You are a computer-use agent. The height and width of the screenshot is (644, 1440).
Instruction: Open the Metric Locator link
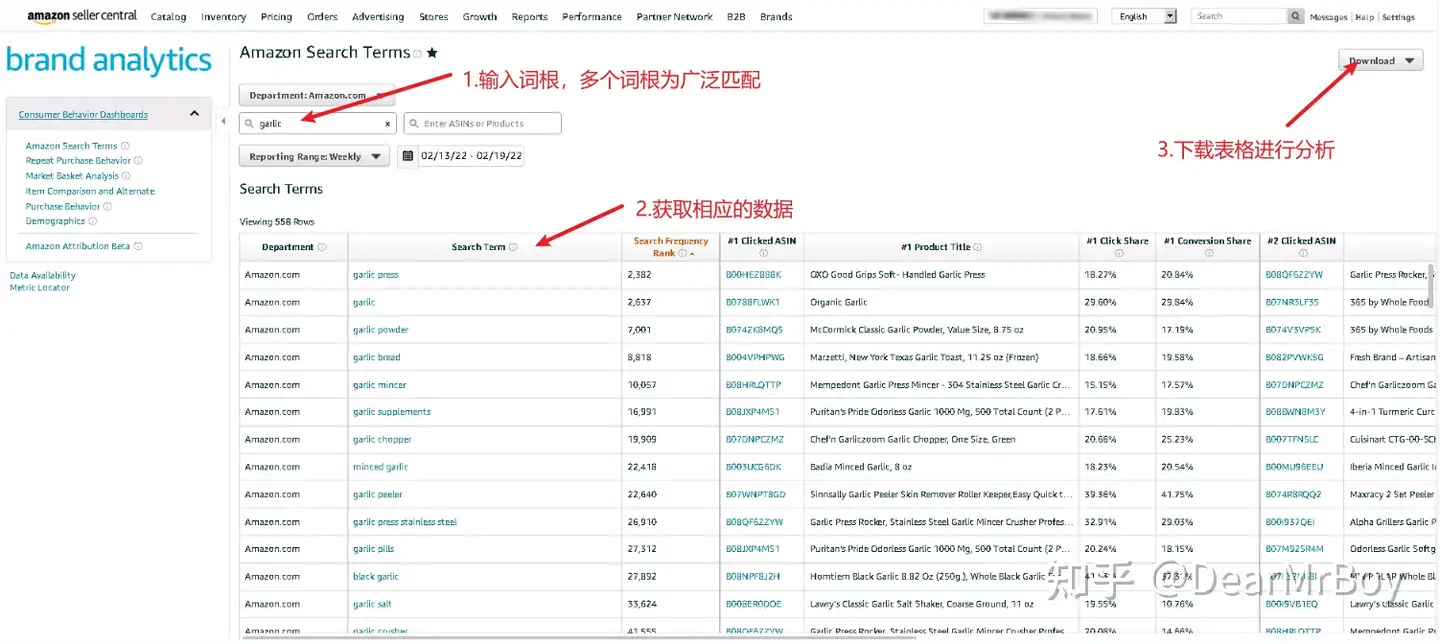pos(39,288)
